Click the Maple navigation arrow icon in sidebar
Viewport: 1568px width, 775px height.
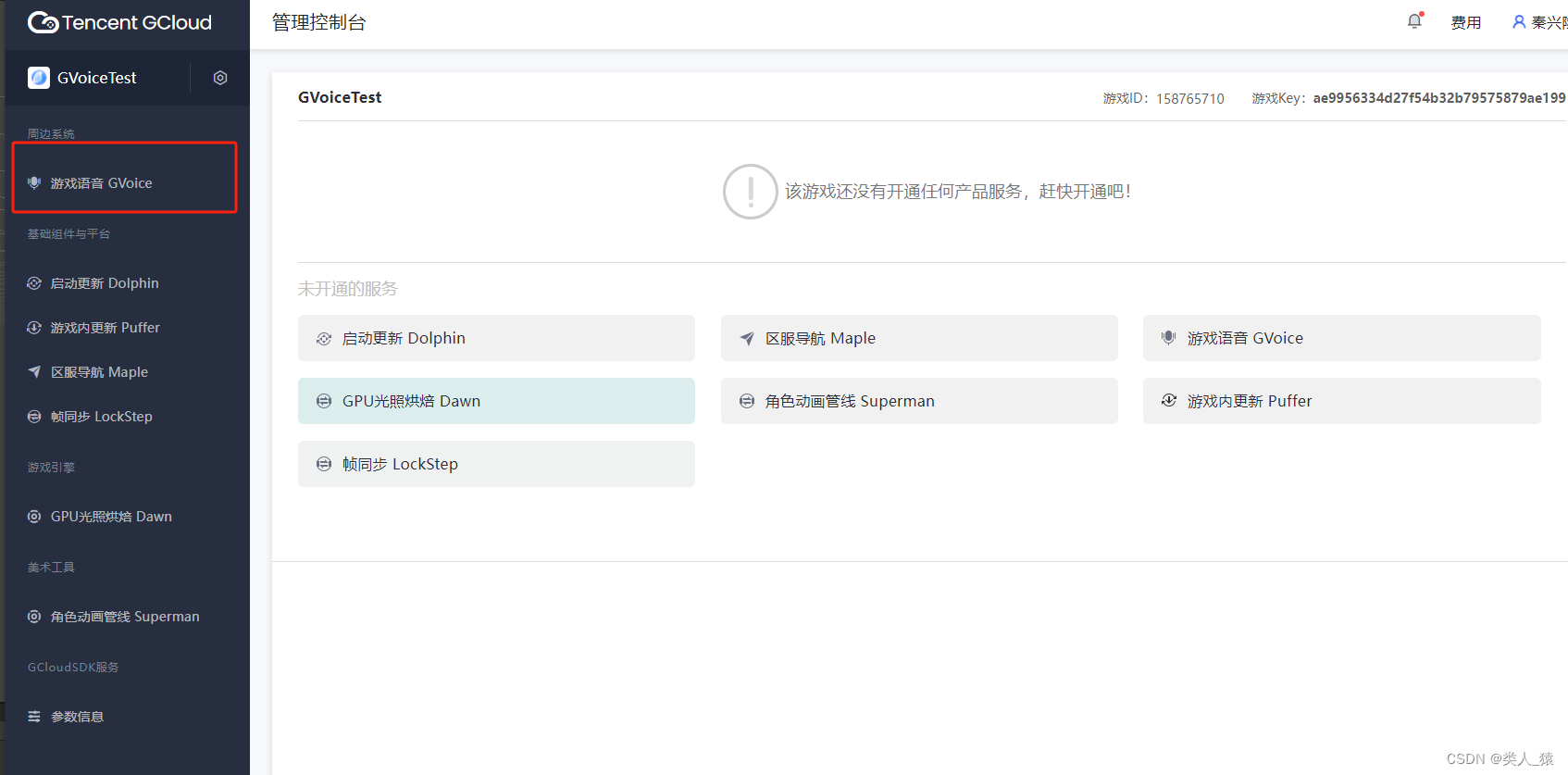click(x=34, y=372)
